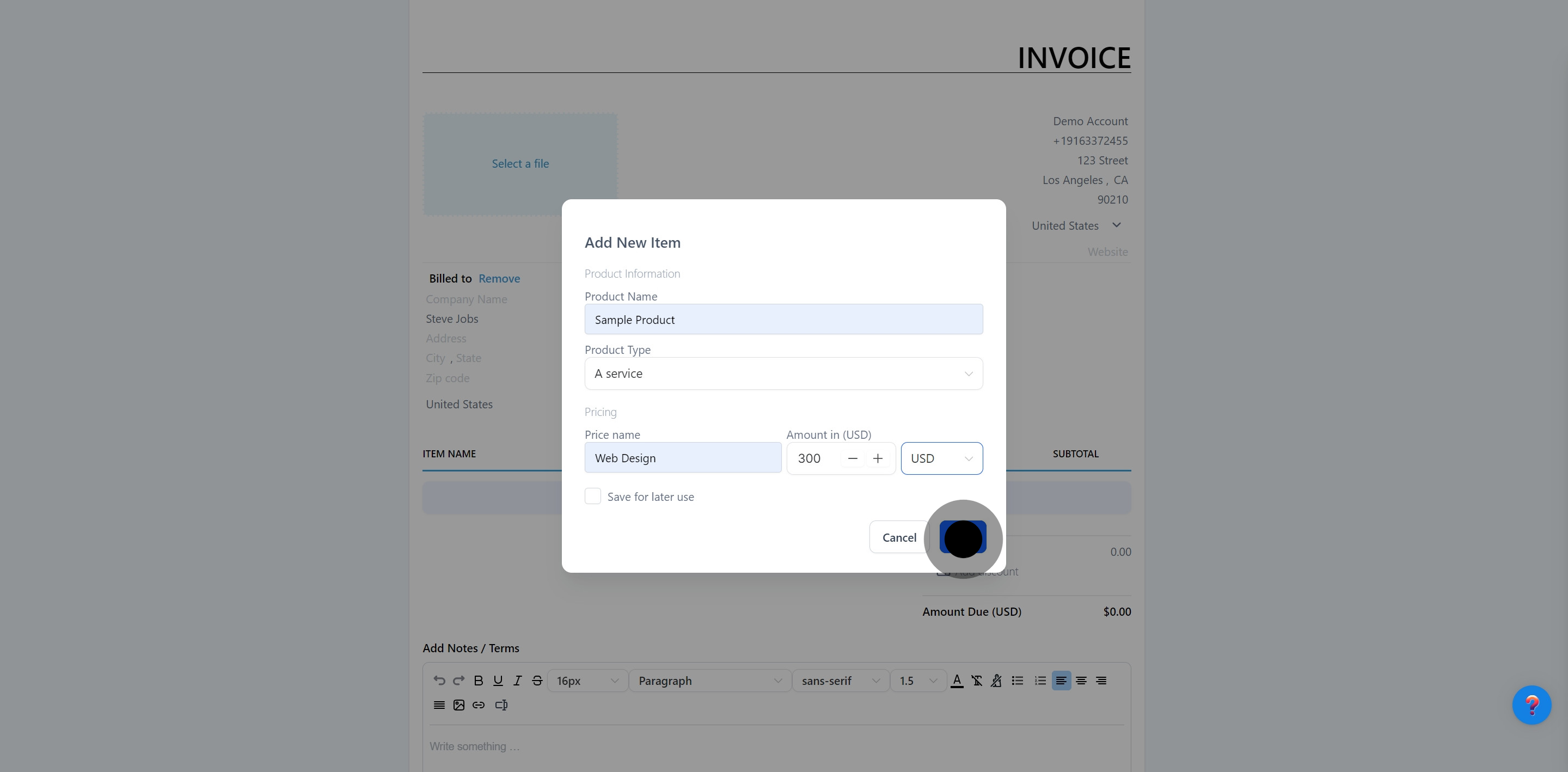Toggle the align center option
This screenshot has width=1568, height=772.
click(x=1081, y=681)
